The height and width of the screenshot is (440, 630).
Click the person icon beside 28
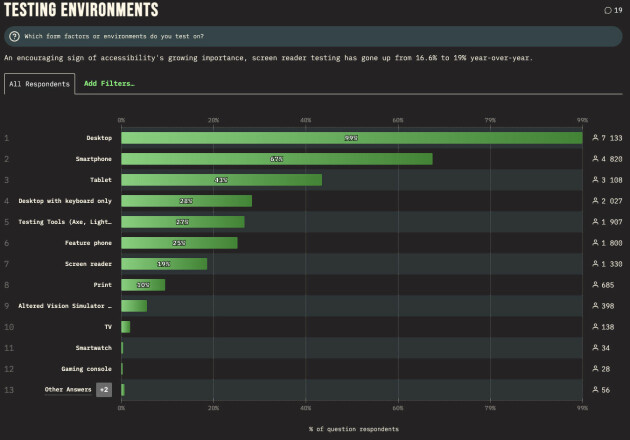point(595,368)
